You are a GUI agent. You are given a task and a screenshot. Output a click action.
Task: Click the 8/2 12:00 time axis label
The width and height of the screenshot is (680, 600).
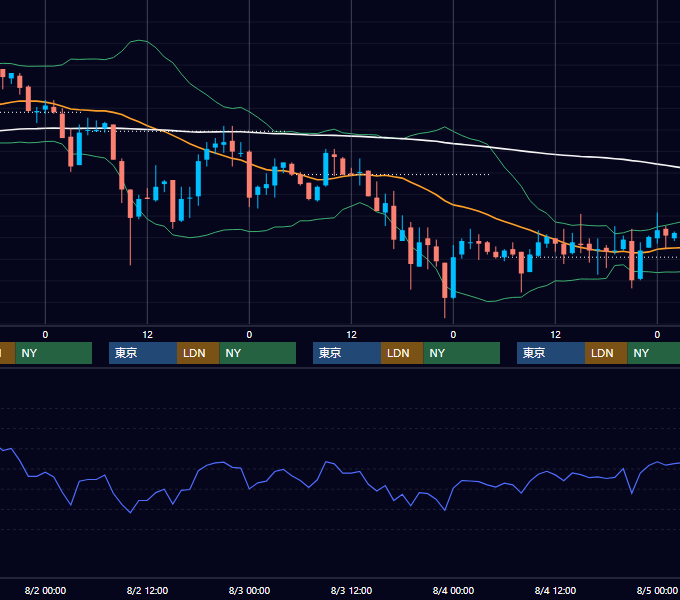point(147,590)
